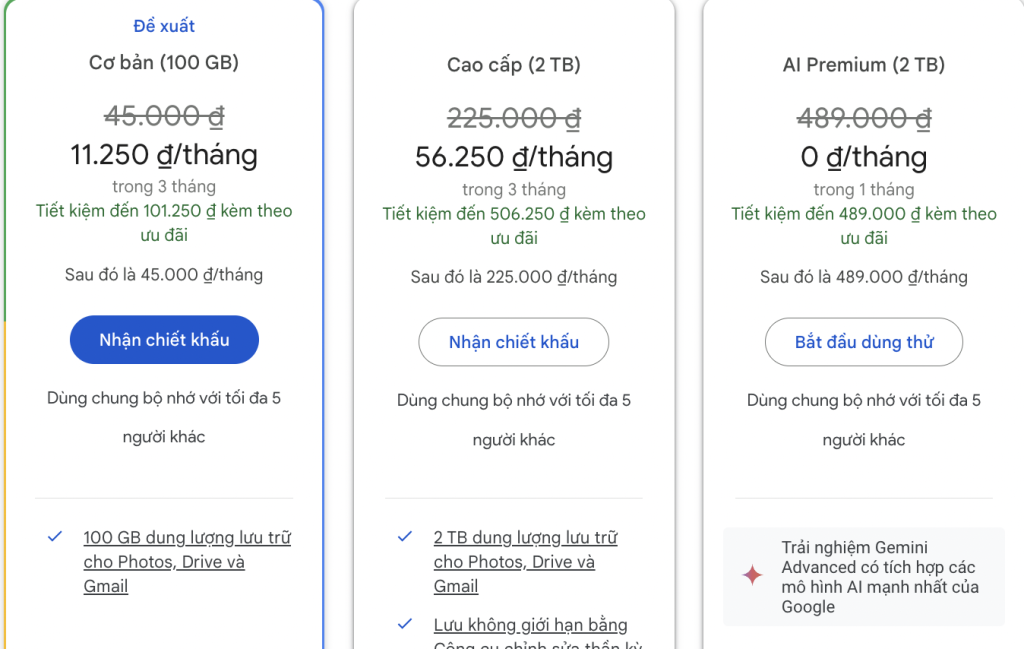This screenshot has width=1024, height=649.
Task: Click the AI Premium (2 TB) plan title
Action: point(863,65)
